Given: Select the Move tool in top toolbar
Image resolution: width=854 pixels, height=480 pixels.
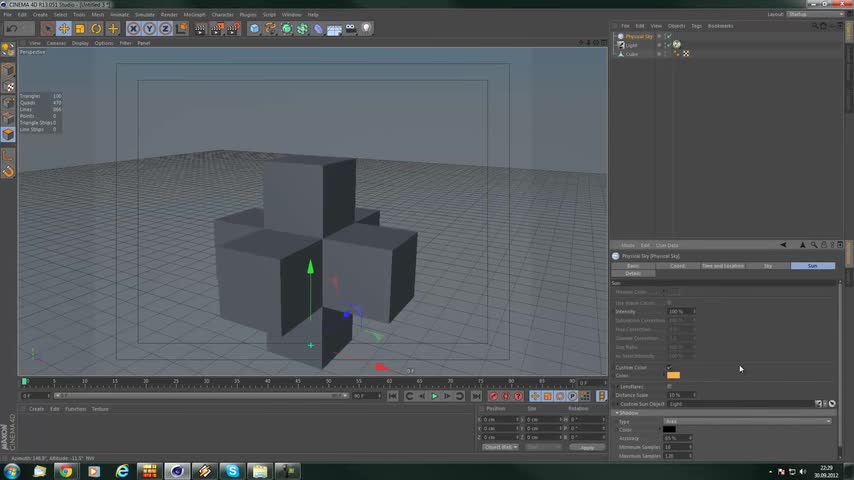Looking at the screenshot, I should point(64,29).
